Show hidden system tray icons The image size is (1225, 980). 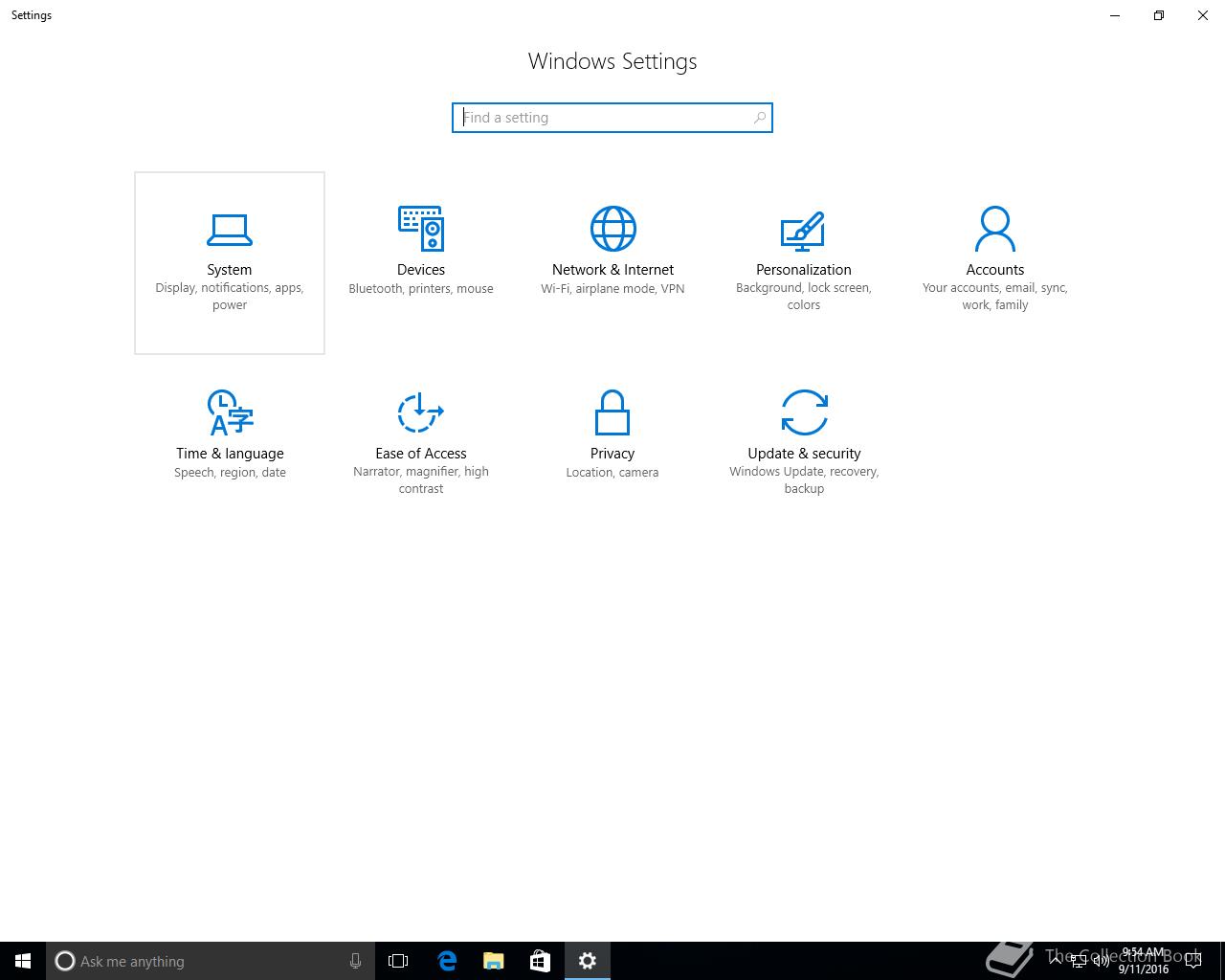click(x=1056, y=961)
